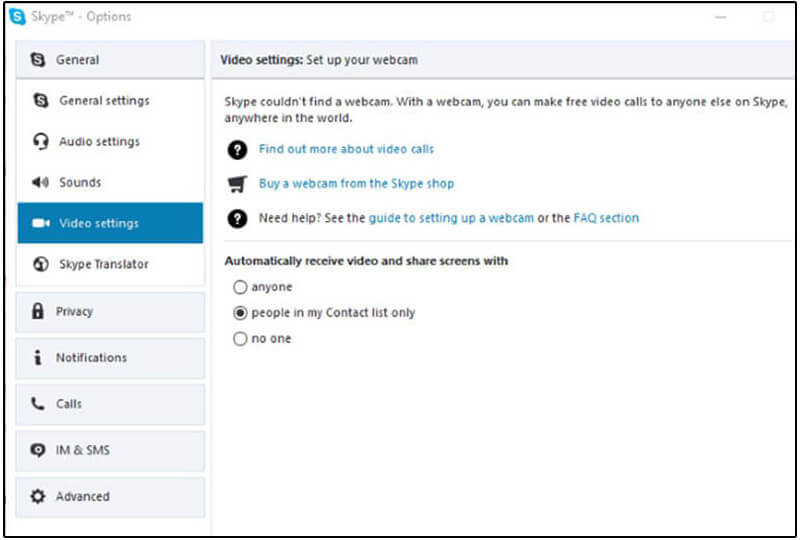Open "Find out more about video calls" link
The image size is (800, 540).
(x=346, y=149)
